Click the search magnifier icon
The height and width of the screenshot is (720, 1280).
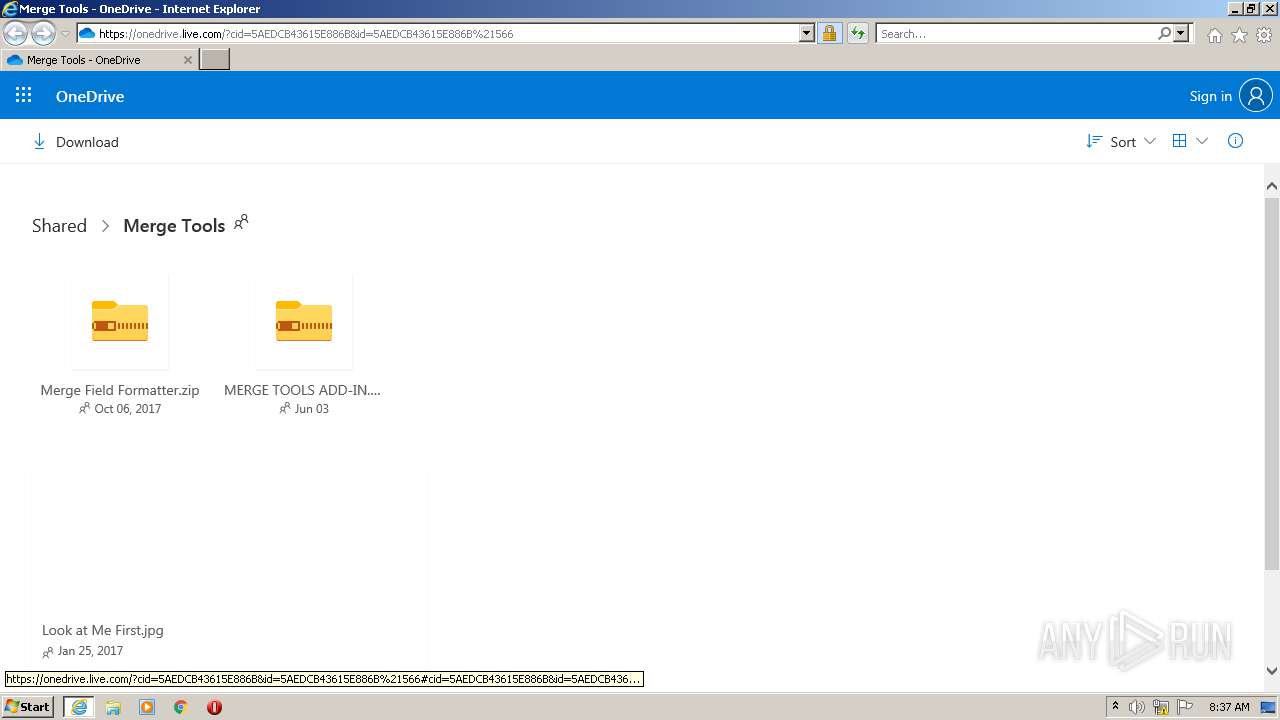click(x=1164, y=33)
